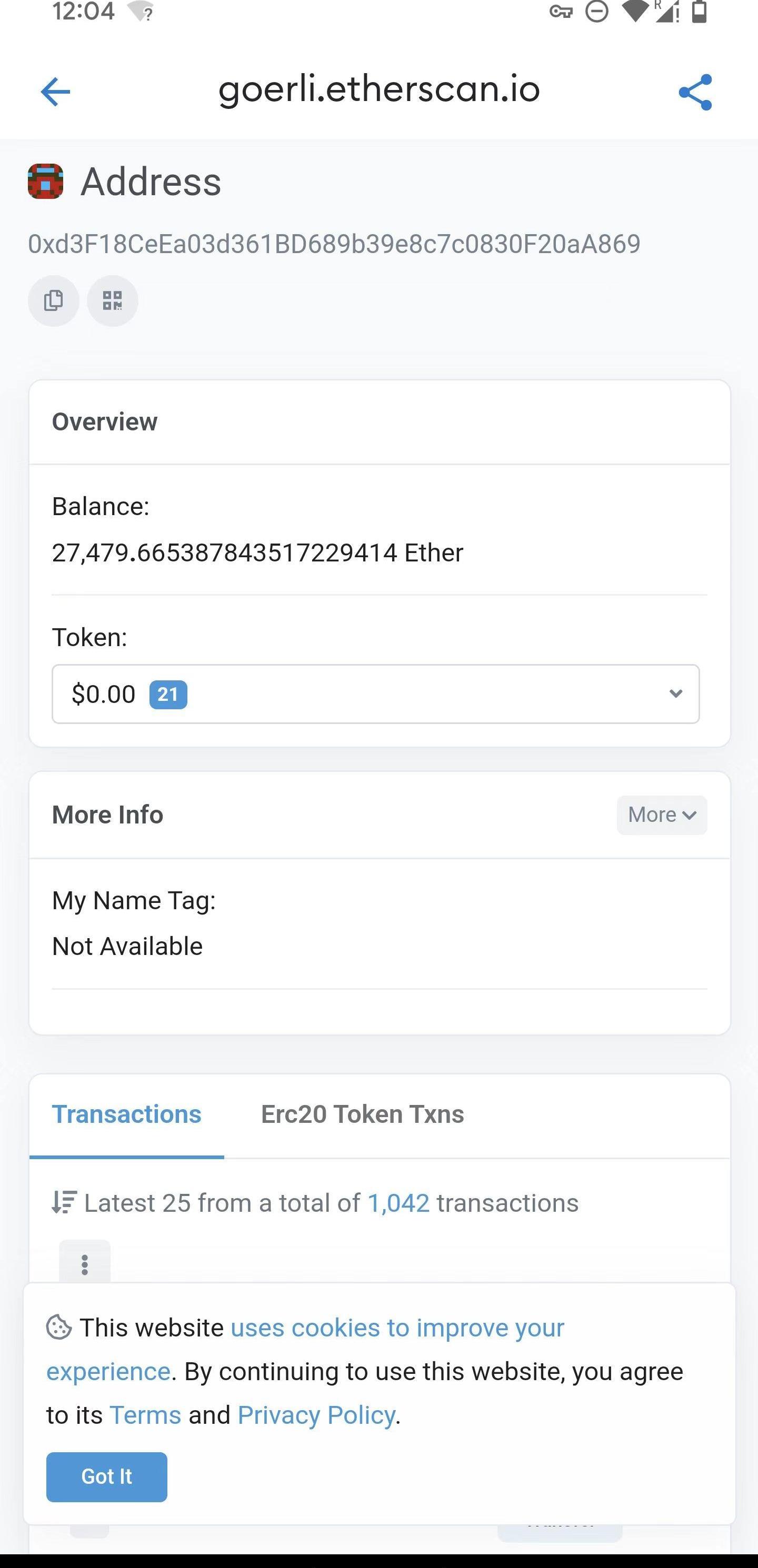Tap the share icon
Image resolution: width=758 pixels, height=1568 pixels.
click(x=695, y=92)
